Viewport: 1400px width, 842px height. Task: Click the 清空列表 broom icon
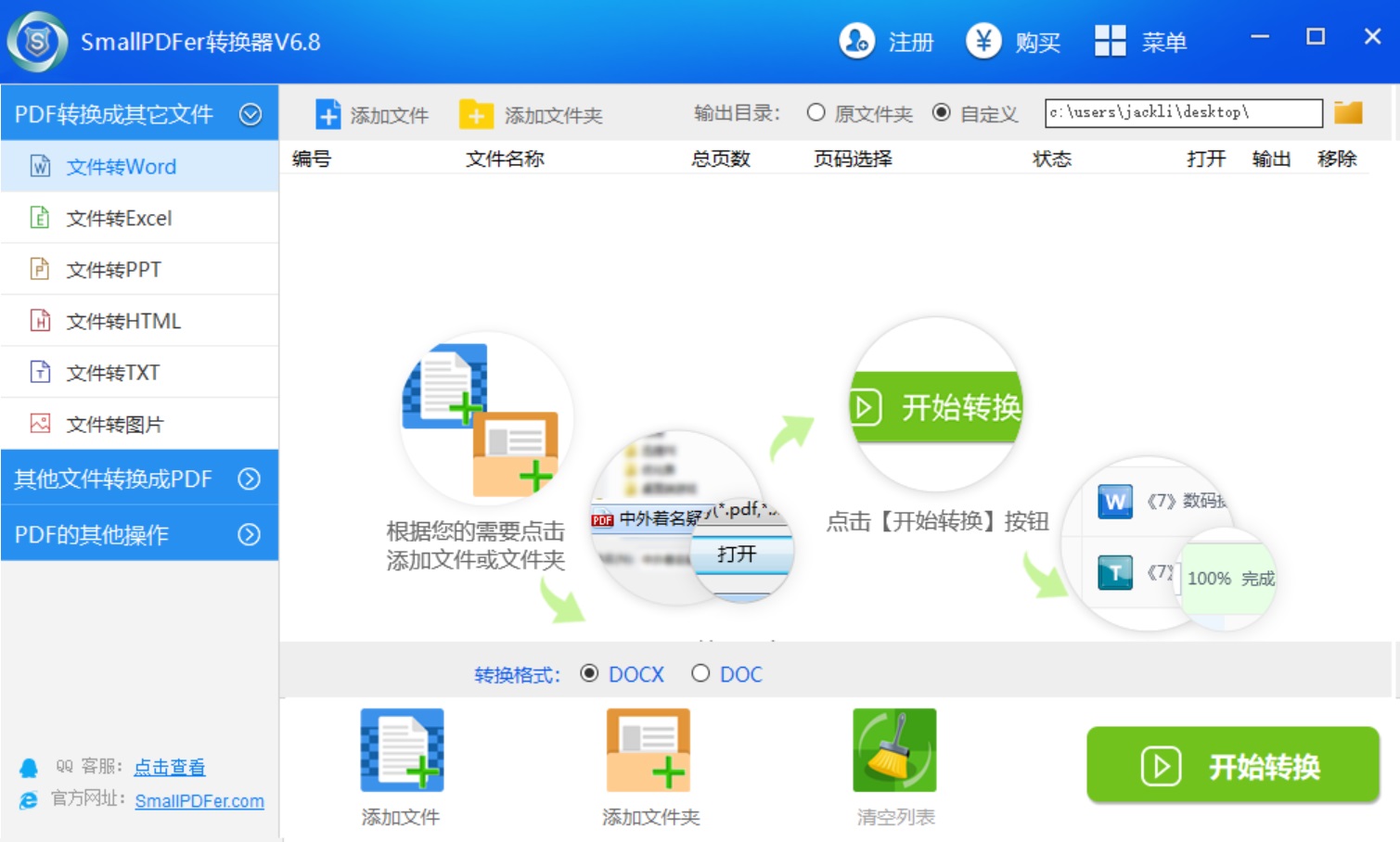click(x=894, y=750)
